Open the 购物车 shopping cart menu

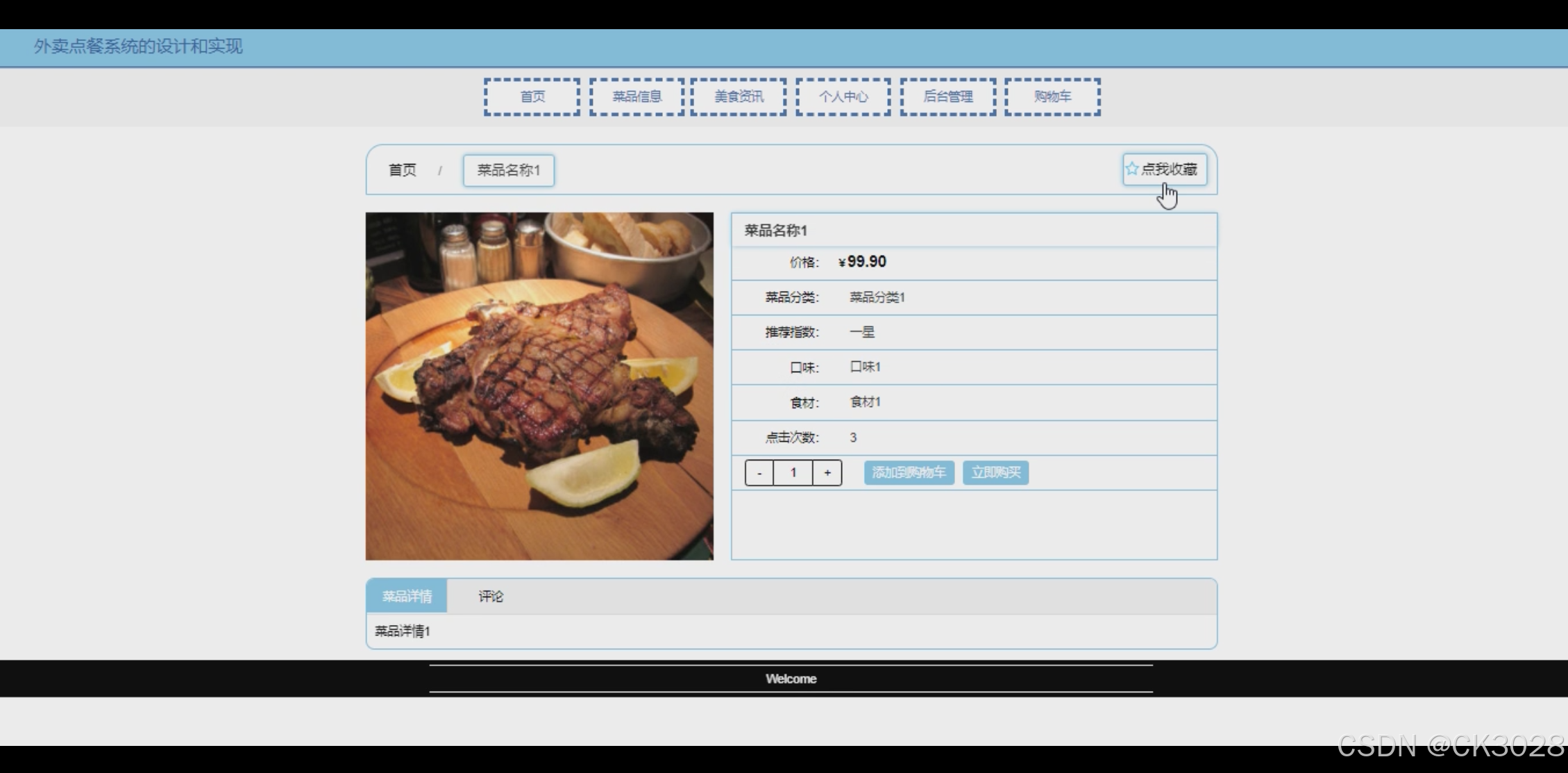coord(1052,97)
